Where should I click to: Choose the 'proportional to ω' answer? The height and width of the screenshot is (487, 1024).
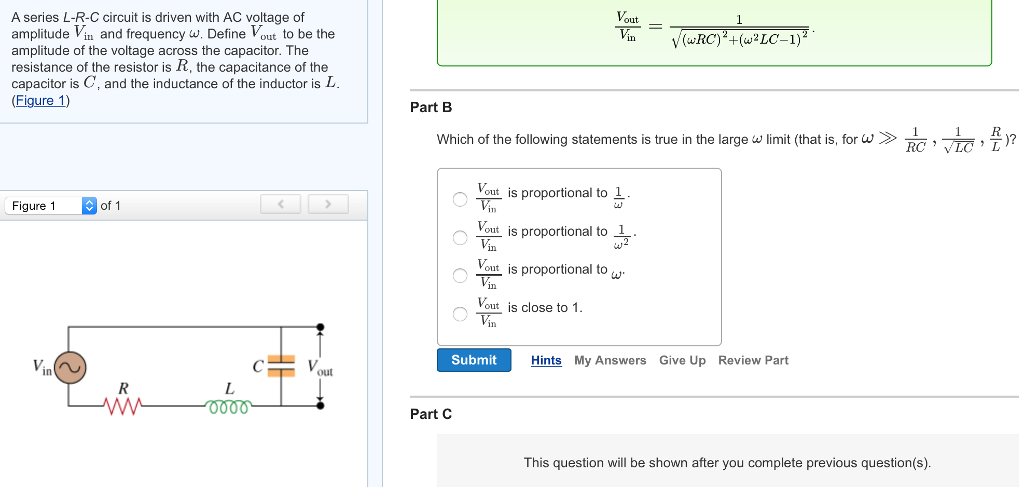[460, 275]
